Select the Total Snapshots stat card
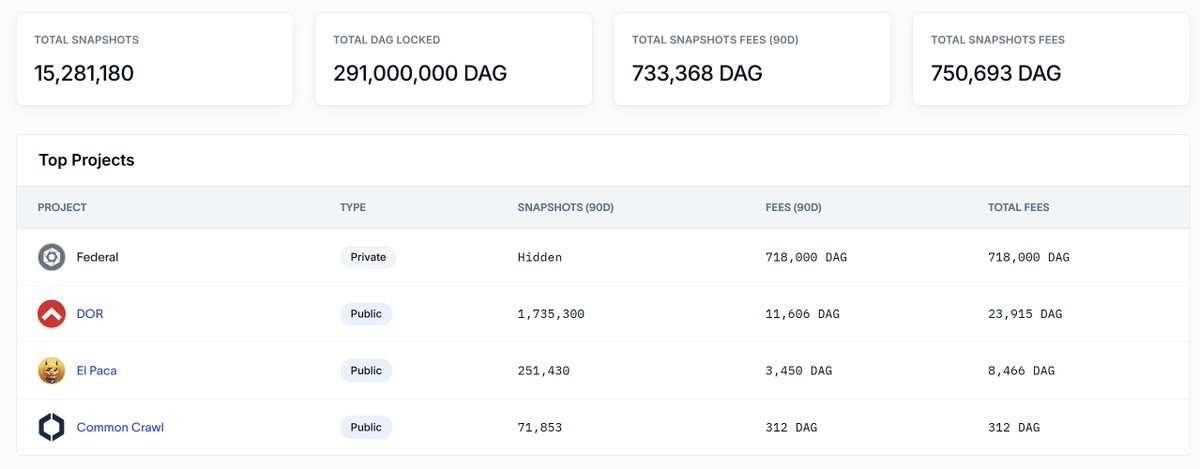 (155, 59)
